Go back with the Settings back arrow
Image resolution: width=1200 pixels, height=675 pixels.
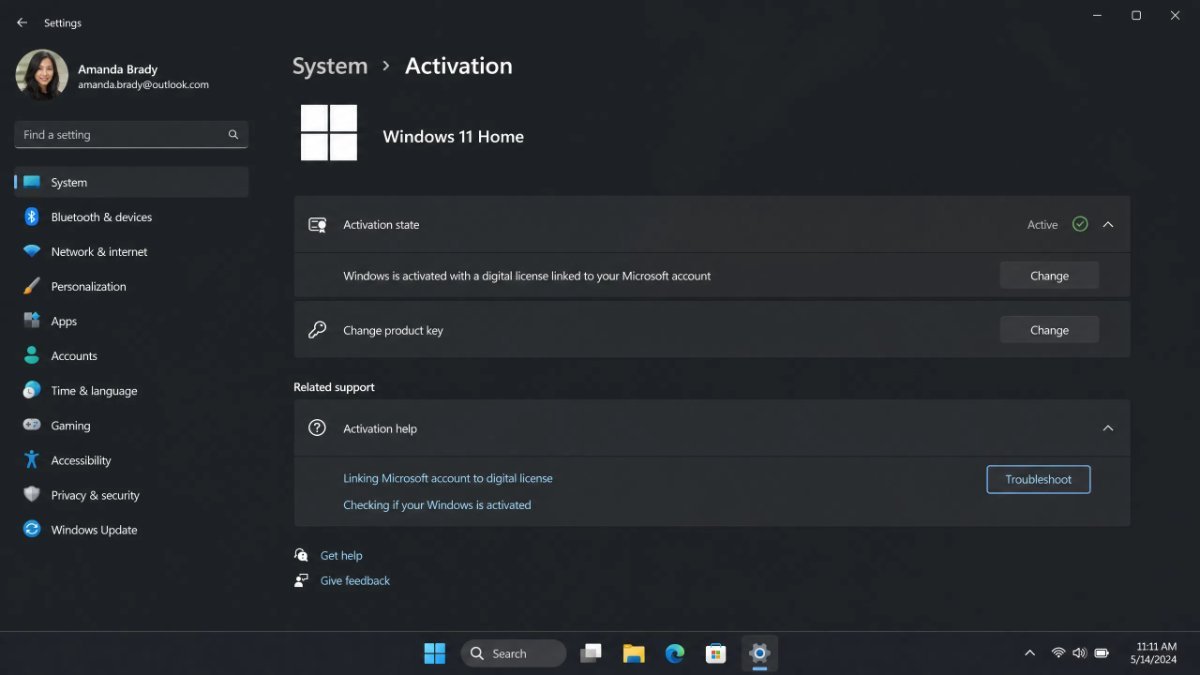pyautogui.click(x=22, y=22)
